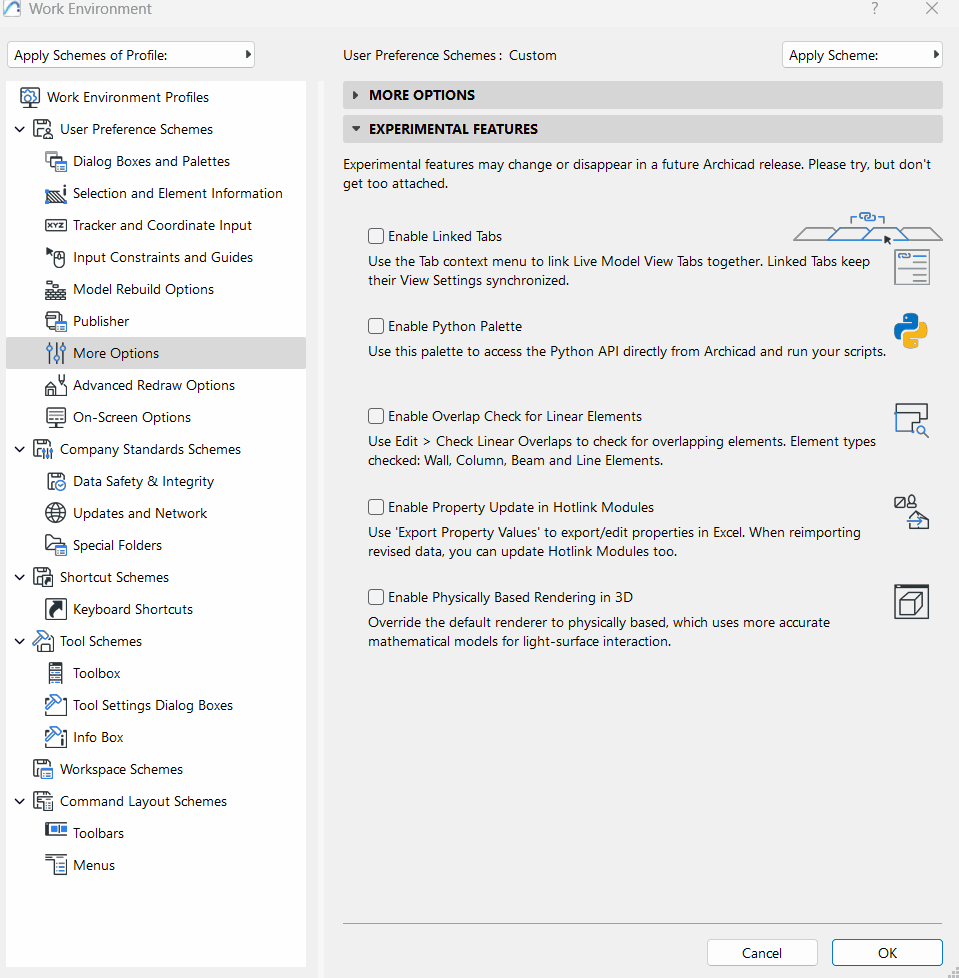Open Work Environment Profiles icon
This screenshot has width=959, height=978.
[30, 97]
